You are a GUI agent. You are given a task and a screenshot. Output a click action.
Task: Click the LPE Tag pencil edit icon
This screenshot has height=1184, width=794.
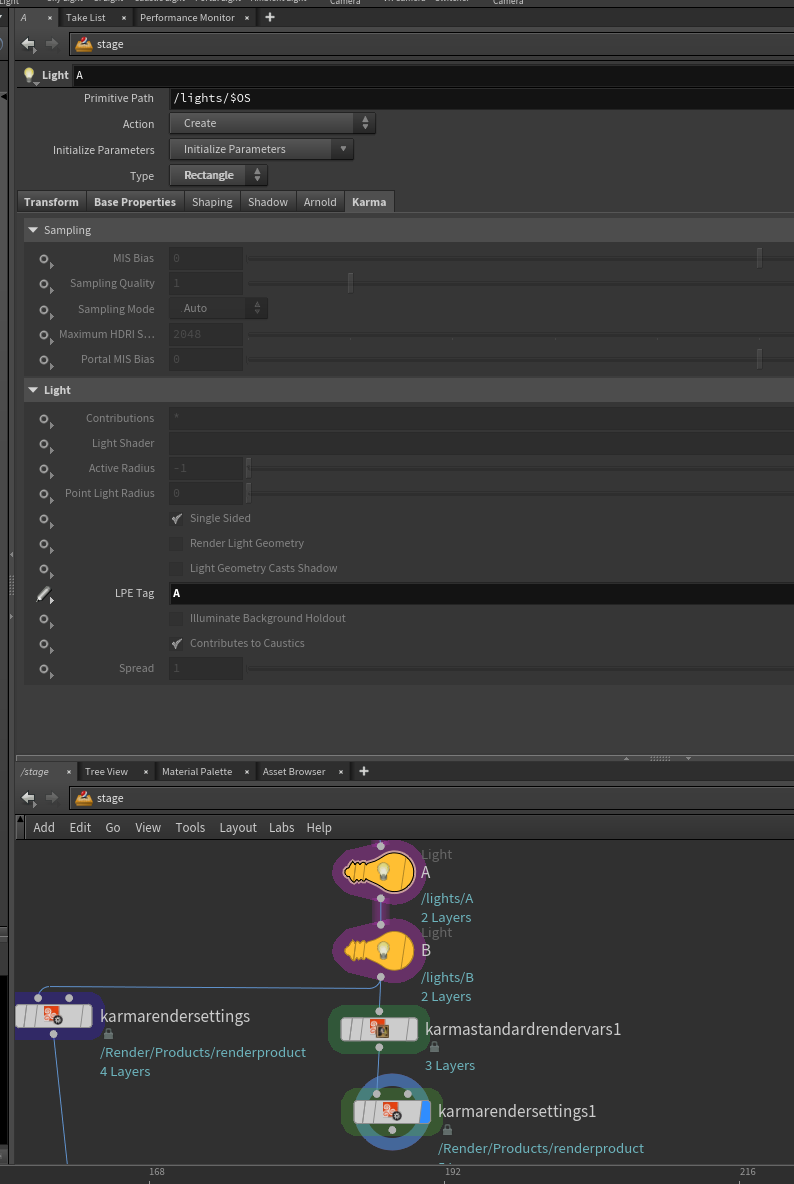pos(45,595)
